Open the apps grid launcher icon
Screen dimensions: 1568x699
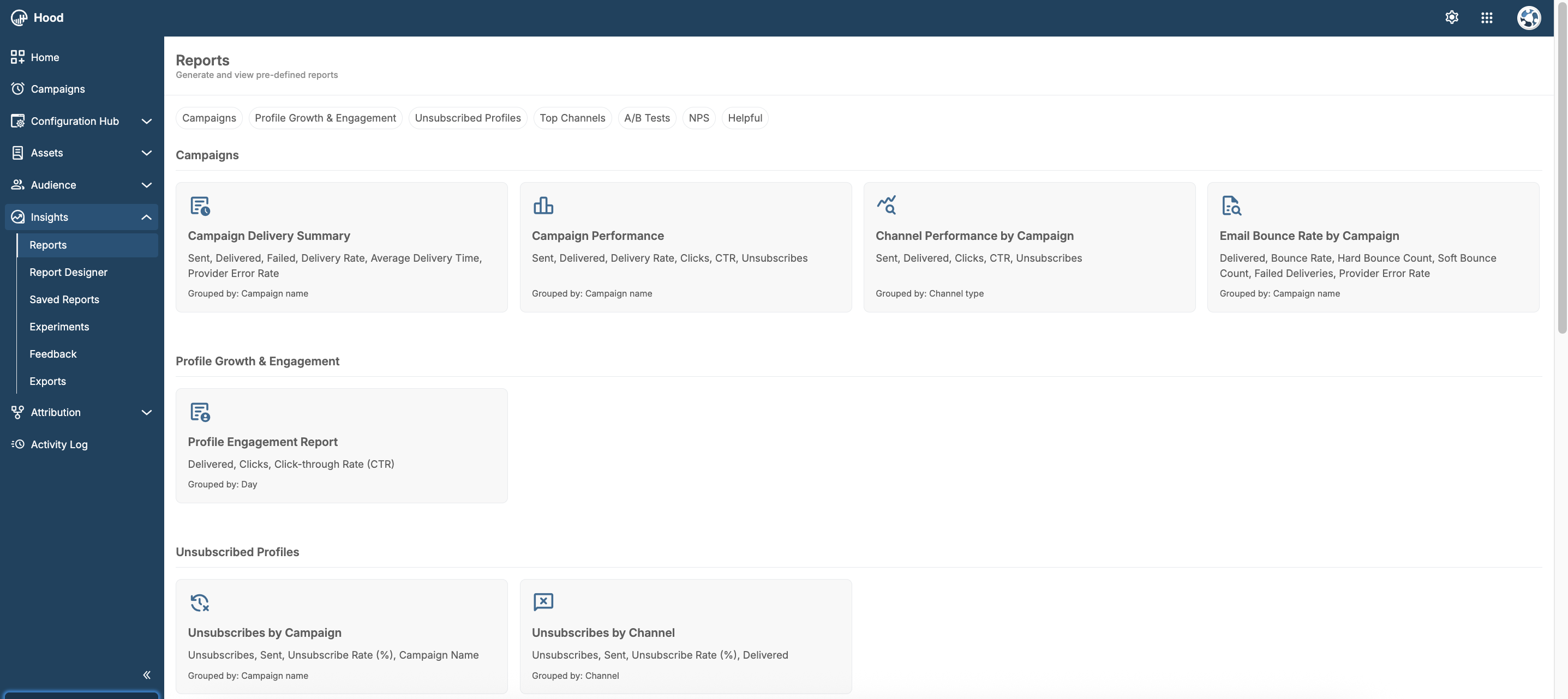(1486, 17)
